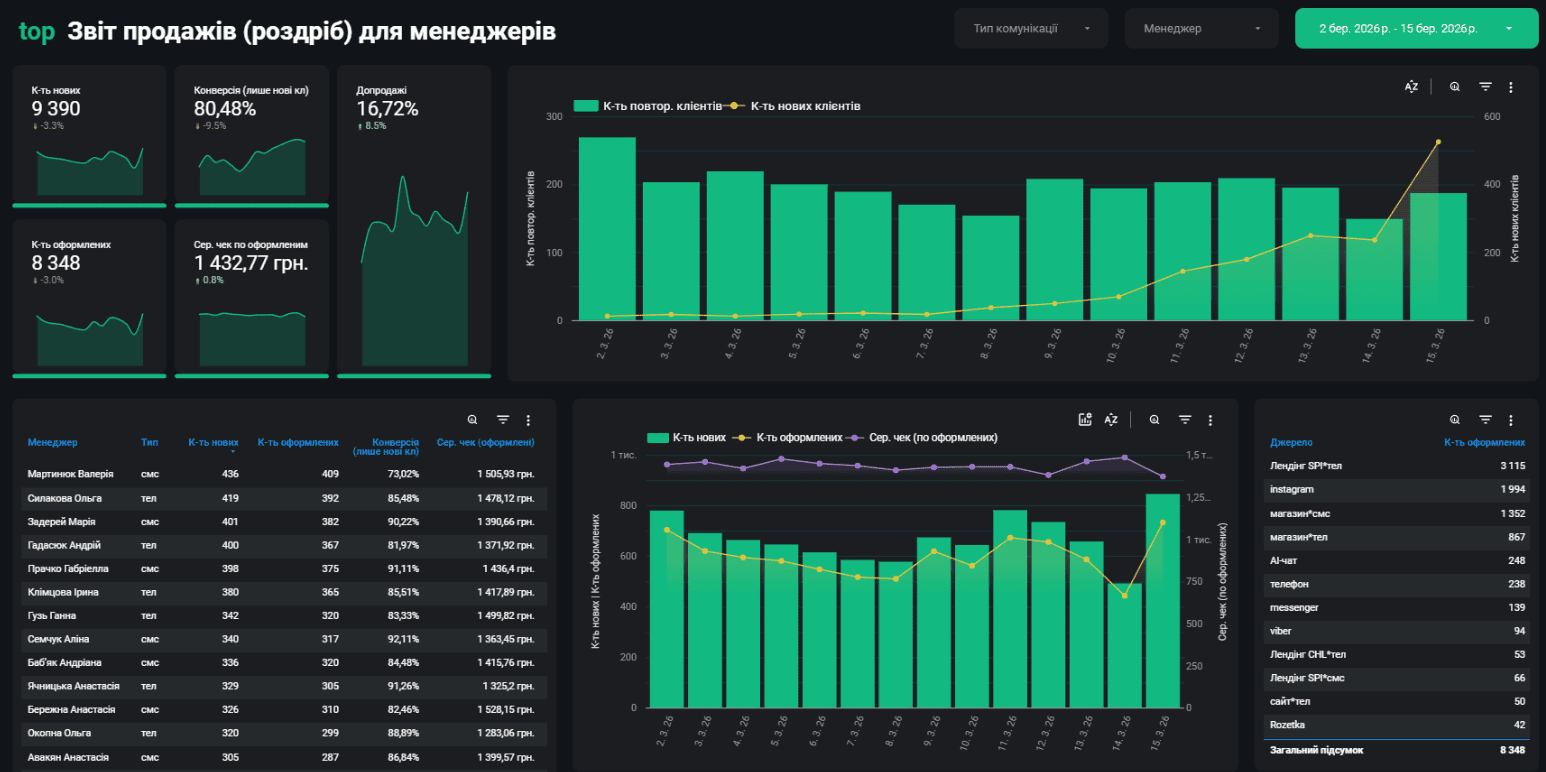This screenshot has width=1546, height=772.
Task: Click the chart settings icon on the bottom combo chart
Action: [x=1085, y=420]
